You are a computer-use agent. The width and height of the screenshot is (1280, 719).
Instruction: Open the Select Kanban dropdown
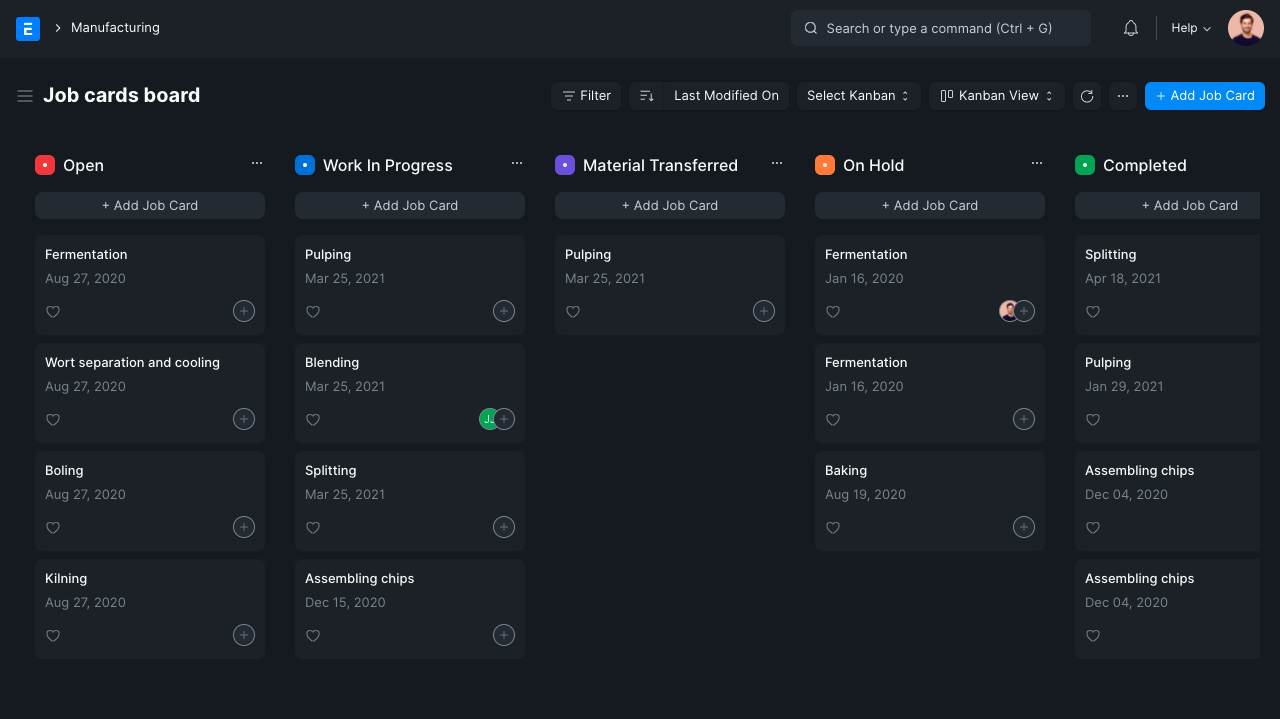click(x=858, y=95)
